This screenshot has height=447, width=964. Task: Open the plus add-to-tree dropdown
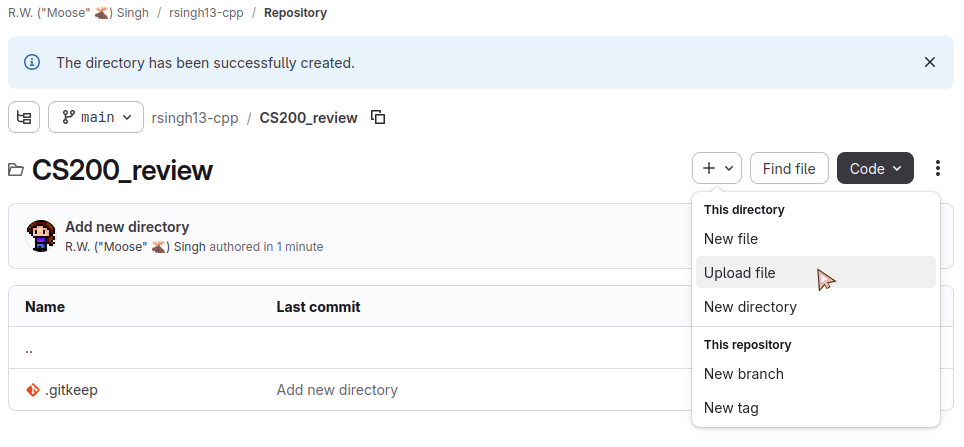[717, 168]
